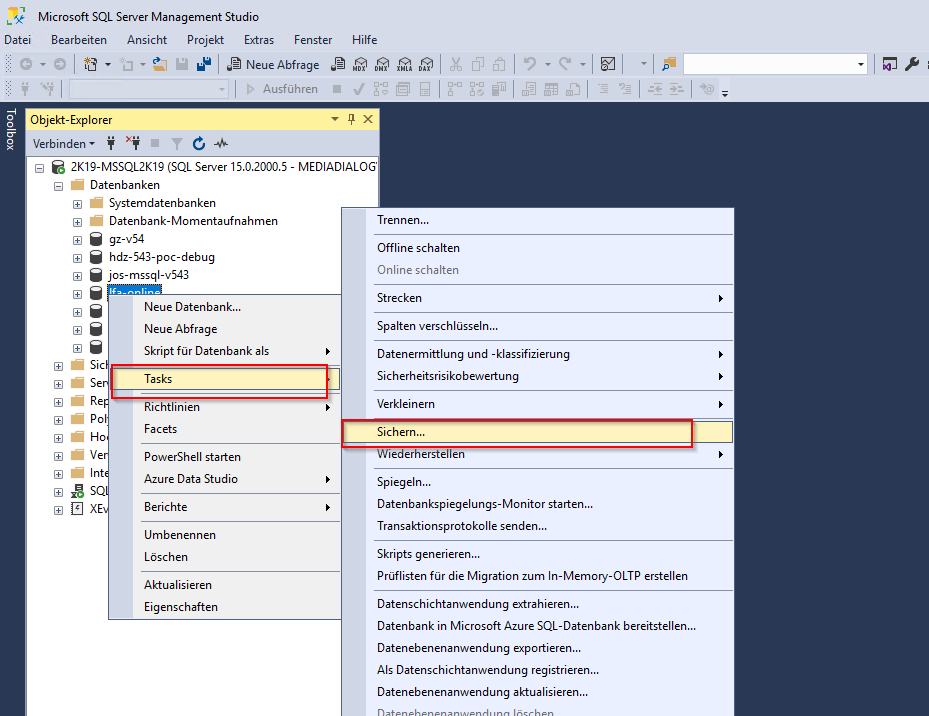Click the Parse checkmark icon in query toolbar
The image size is (929, 716).
coord(358,89)
